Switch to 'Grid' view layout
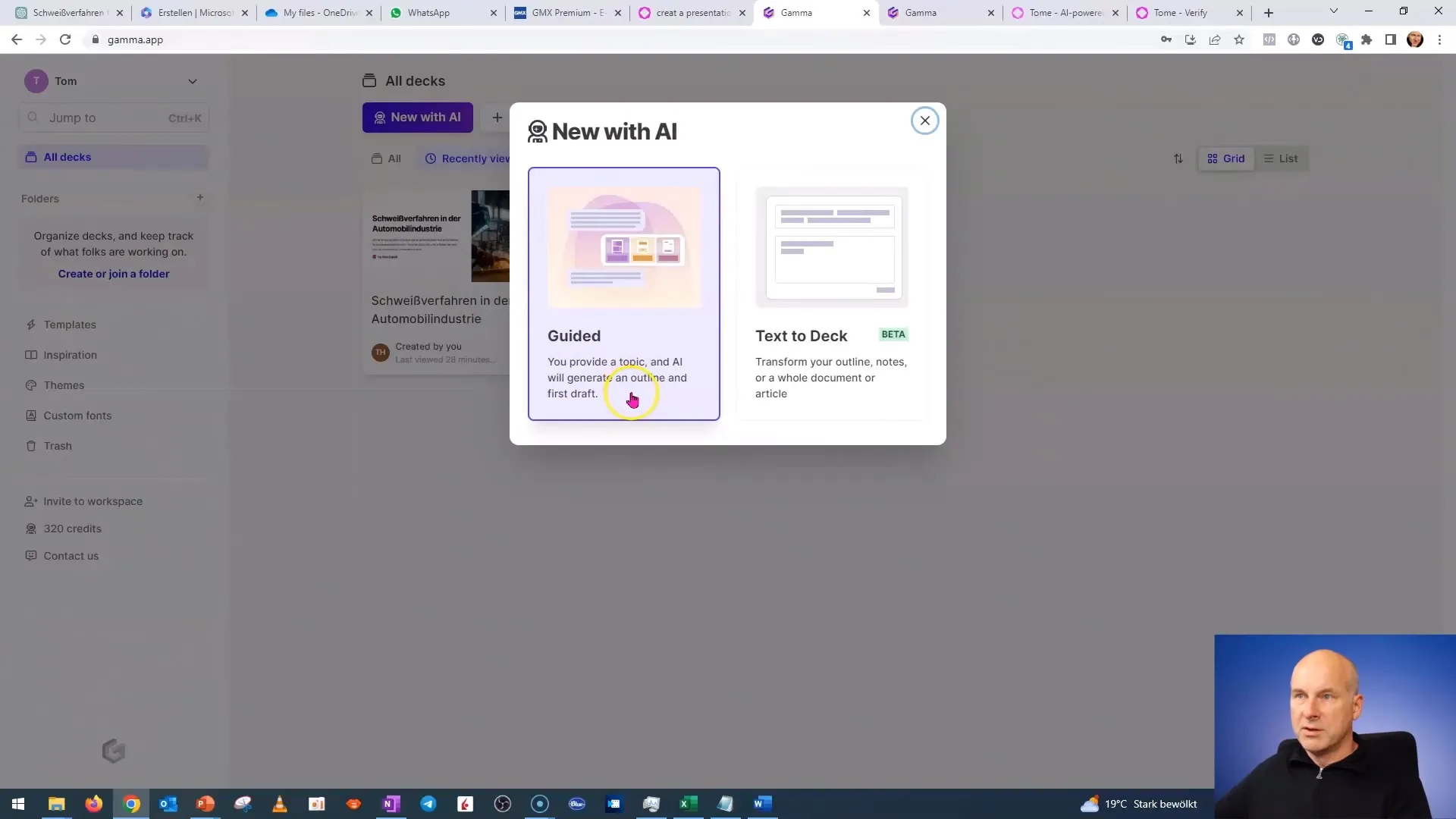This screenshot has height=819, width=1456. 1226,158
